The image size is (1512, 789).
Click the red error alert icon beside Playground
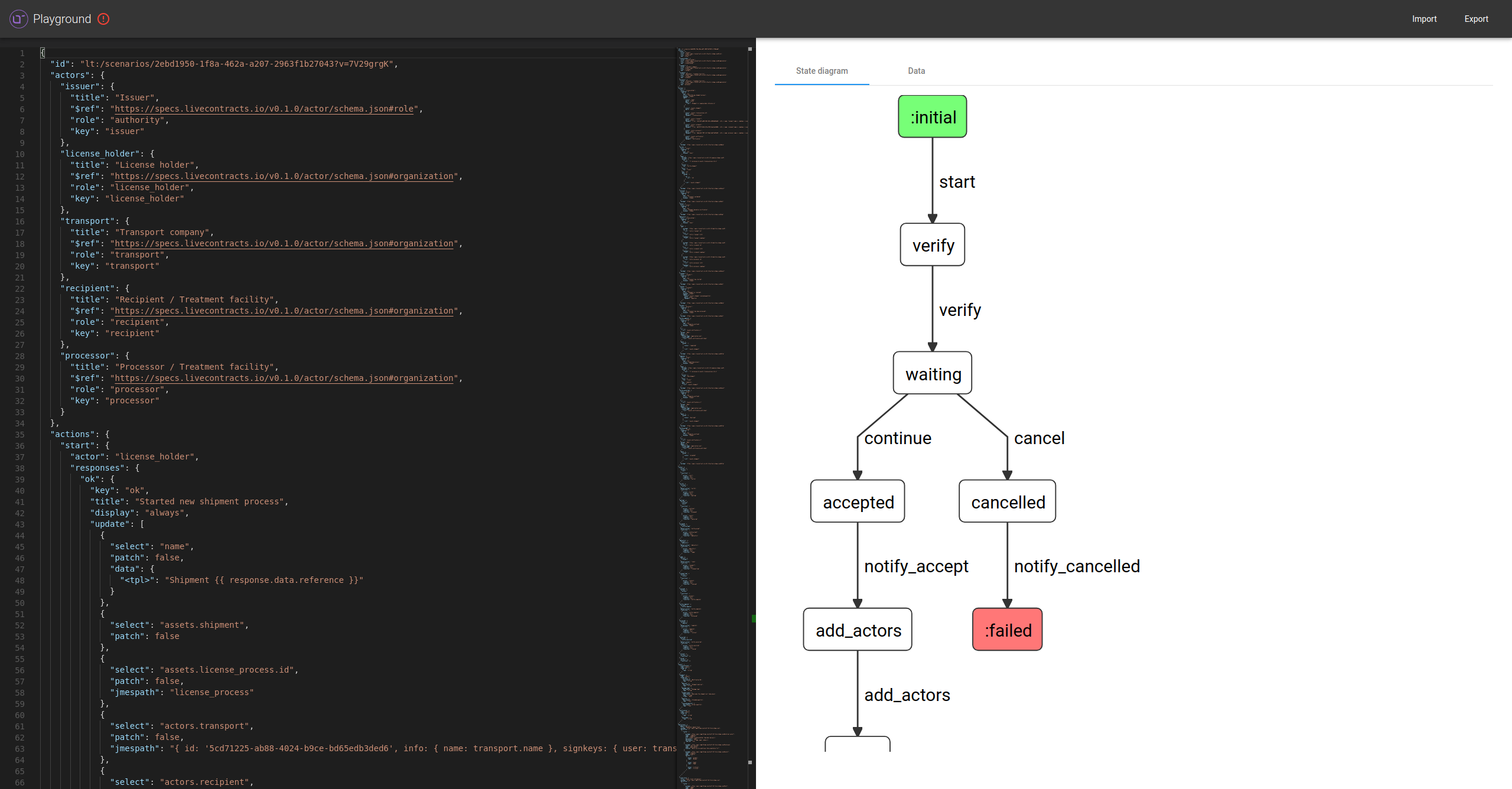click(104, 19)
